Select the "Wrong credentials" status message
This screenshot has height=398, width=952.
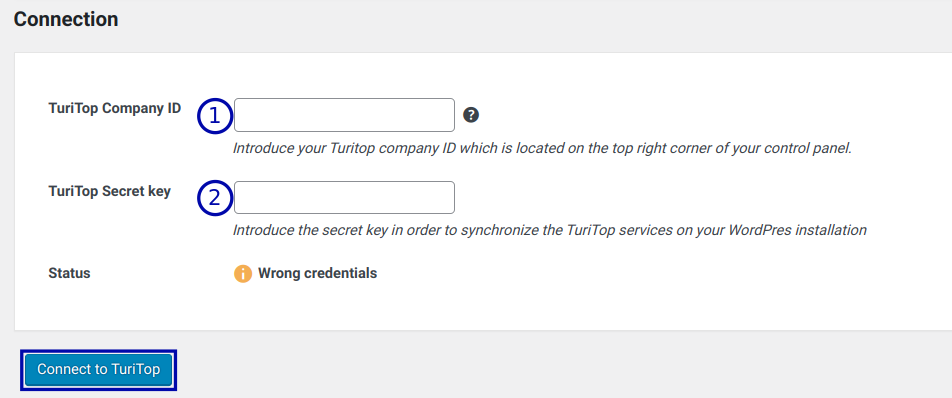click(318, 273)
